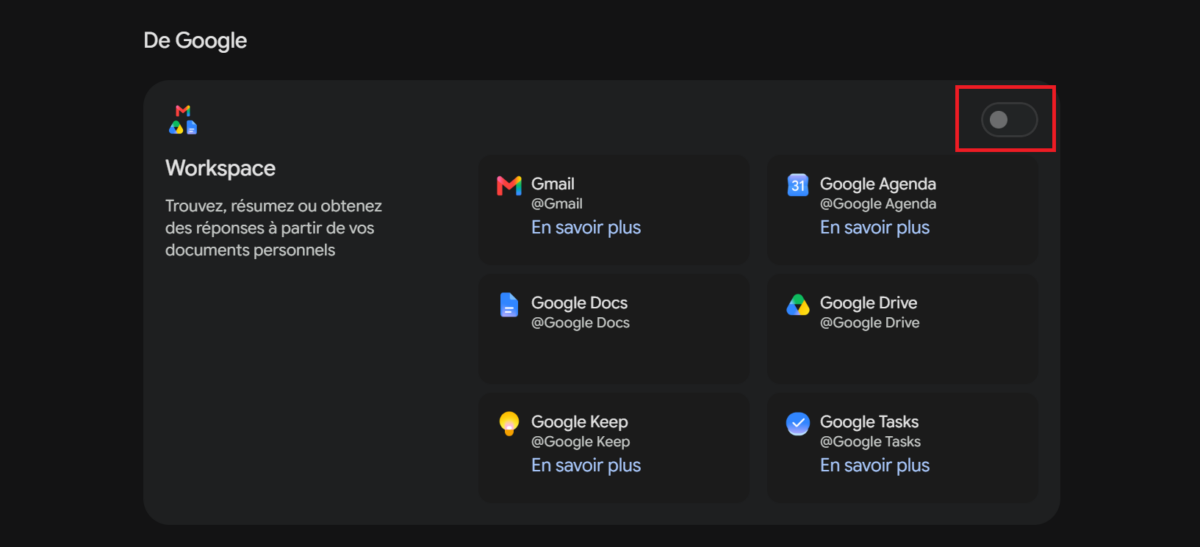Click the Google Tasks checkmark icon

[797, 423]
